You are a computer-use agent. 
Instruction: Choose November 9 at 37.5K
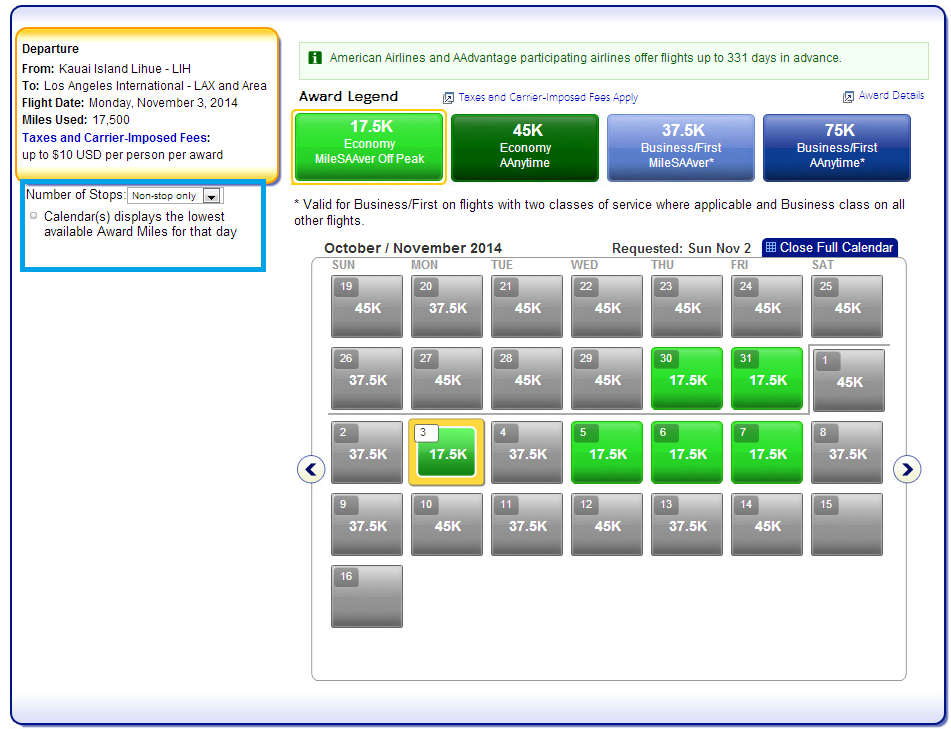click(x=367, y=525)
